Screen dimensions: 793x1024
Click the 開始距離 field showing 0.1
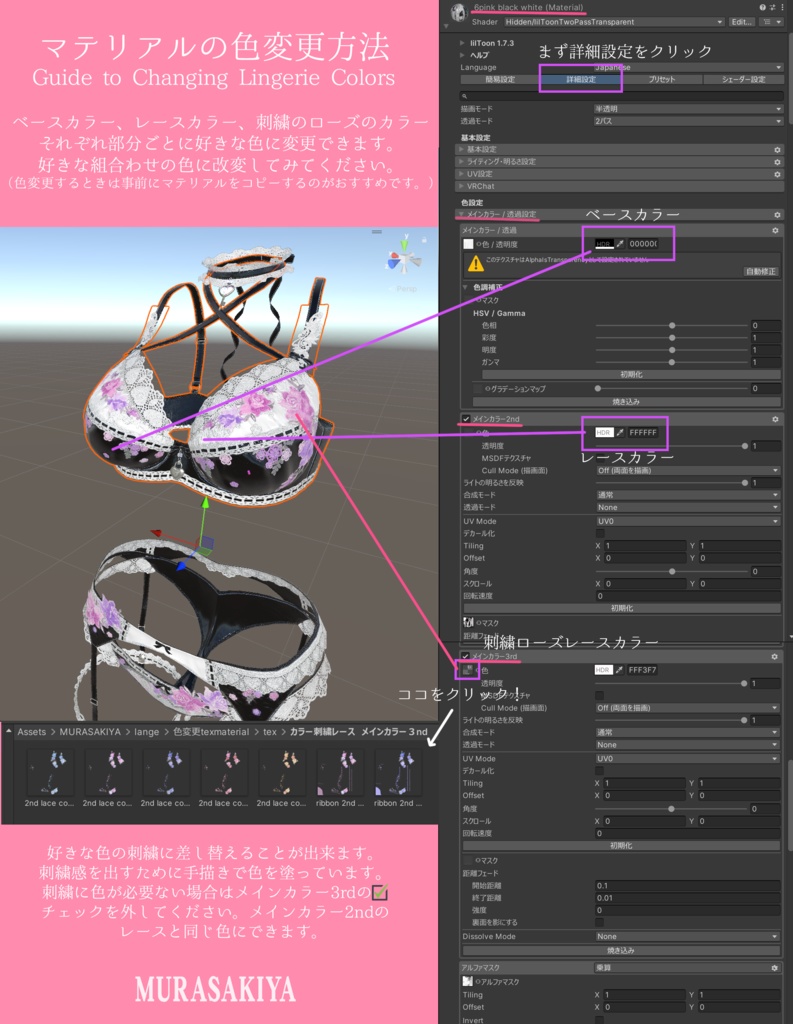tap(687, 886)
